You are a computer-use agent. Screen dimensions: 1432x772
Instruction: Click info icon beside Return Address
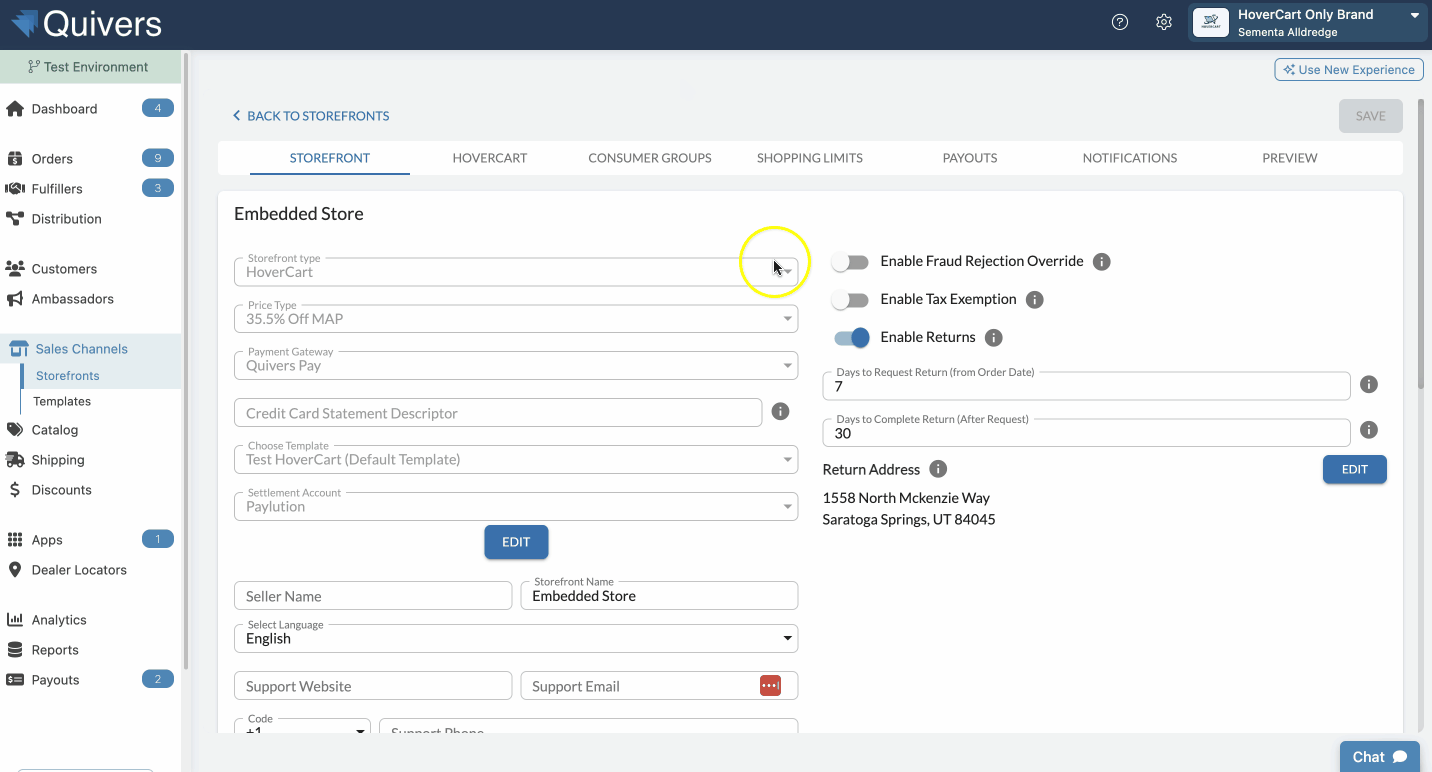coord(938,469)
